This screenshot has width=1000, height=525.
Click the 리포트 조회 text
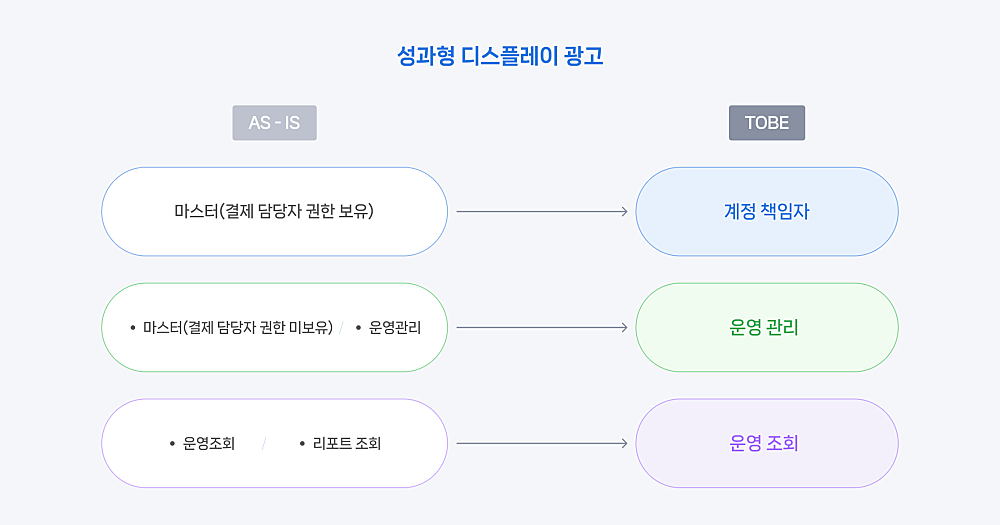coord(347,443)
